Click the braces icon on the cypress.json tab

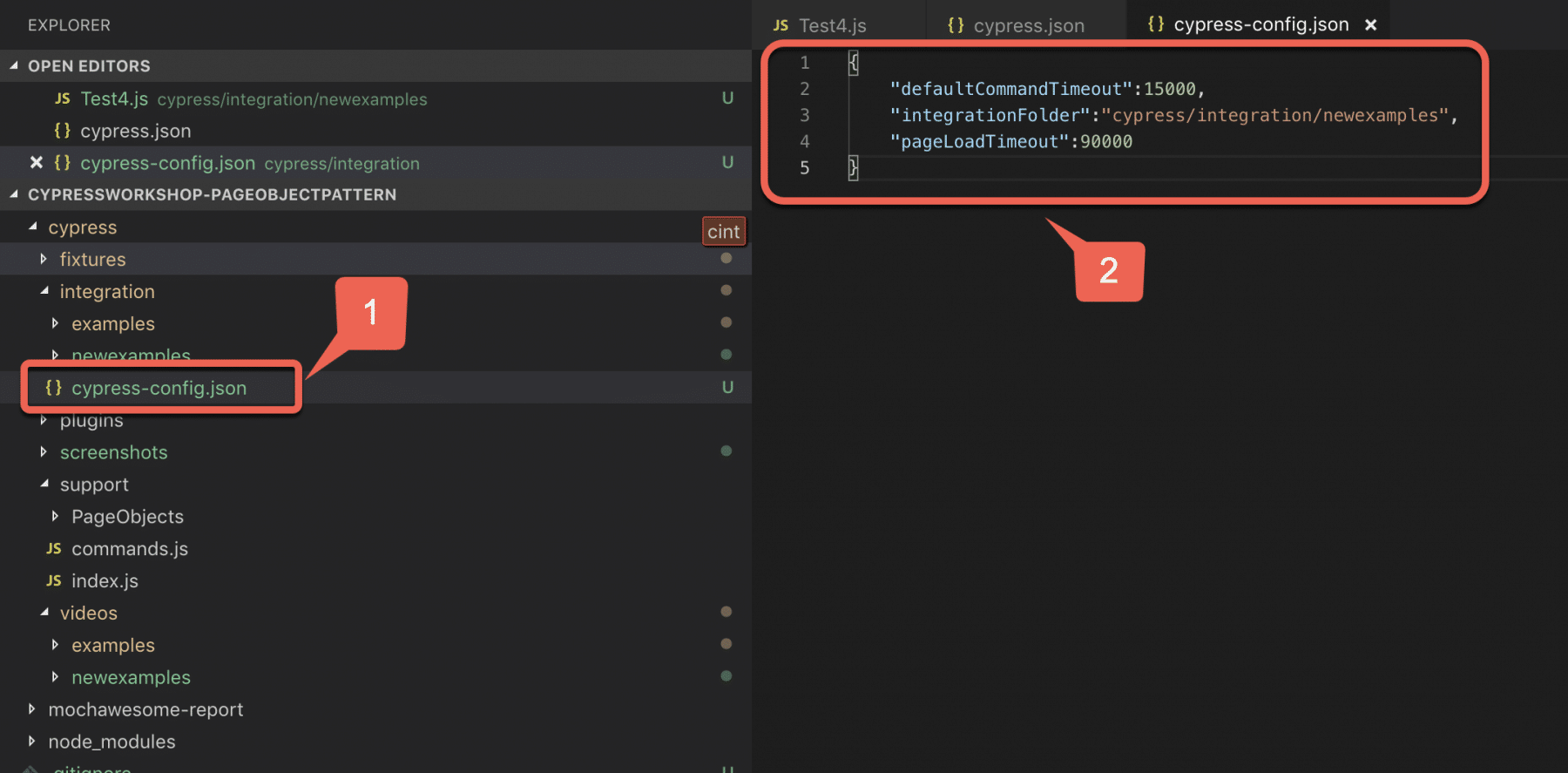click(x=956, y=25)
